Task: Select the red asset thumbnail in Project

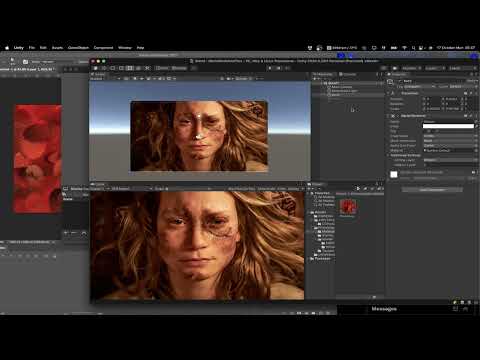Action: coord(348,206)
